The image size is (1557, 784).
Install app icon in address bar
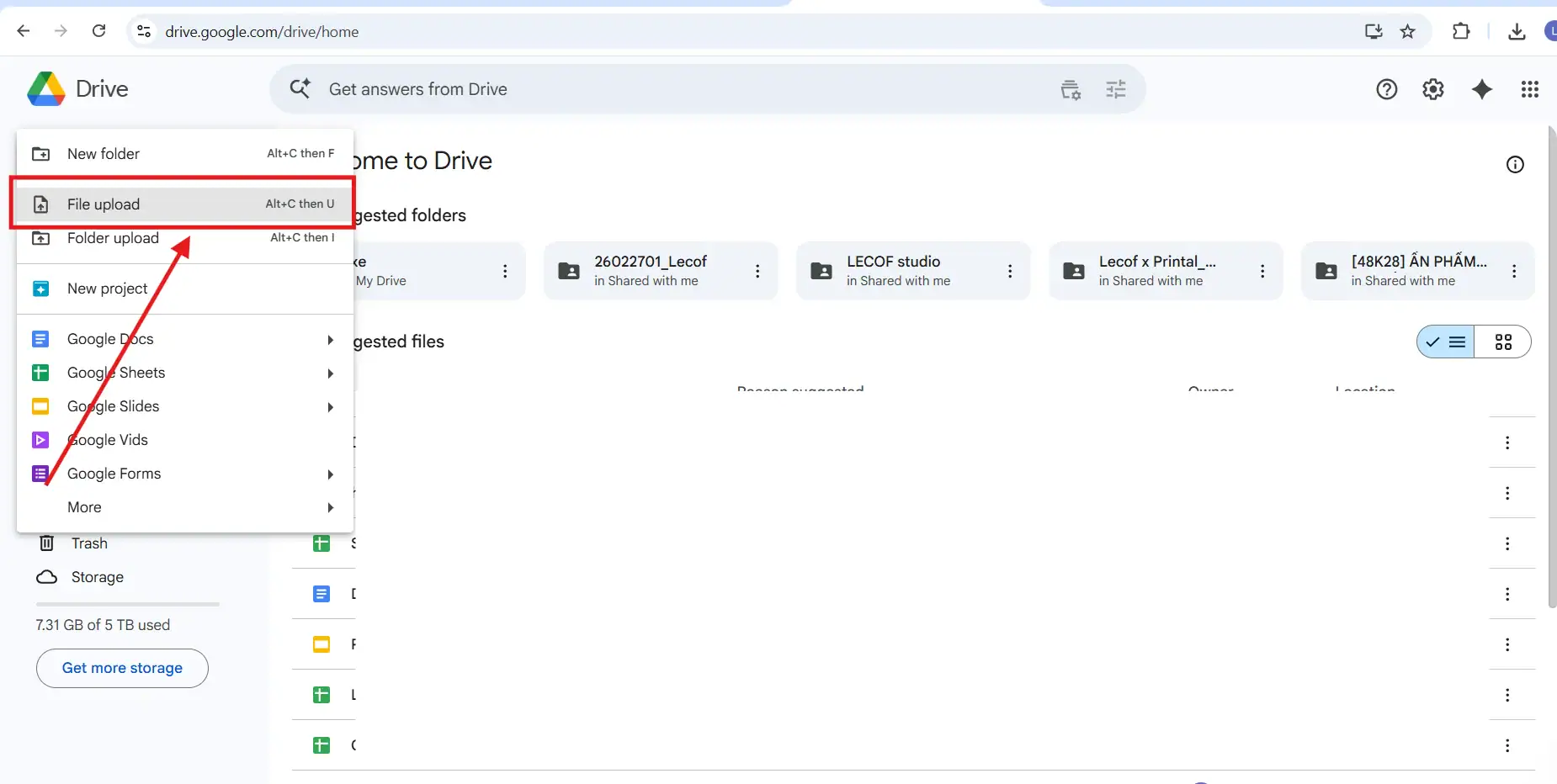point(1374,31)
